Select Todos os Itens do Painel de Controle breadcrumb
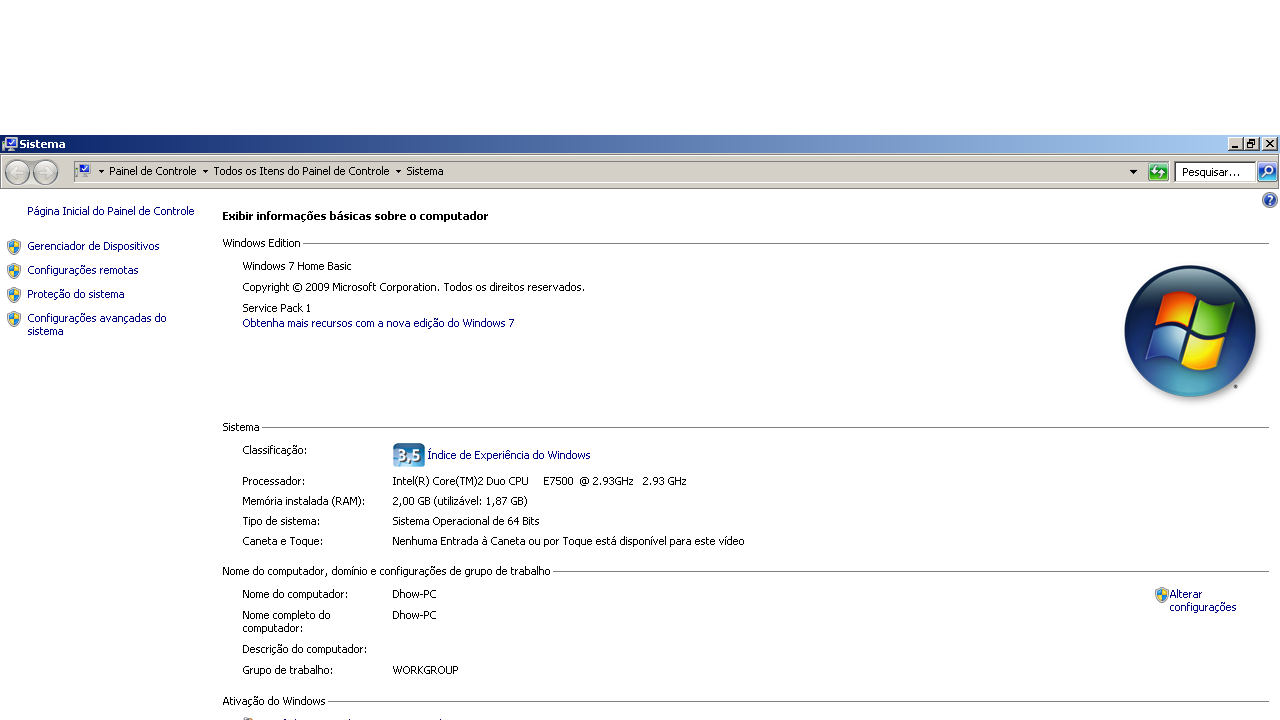Screen dimensions: 1280x720 [x=301, y=171]
